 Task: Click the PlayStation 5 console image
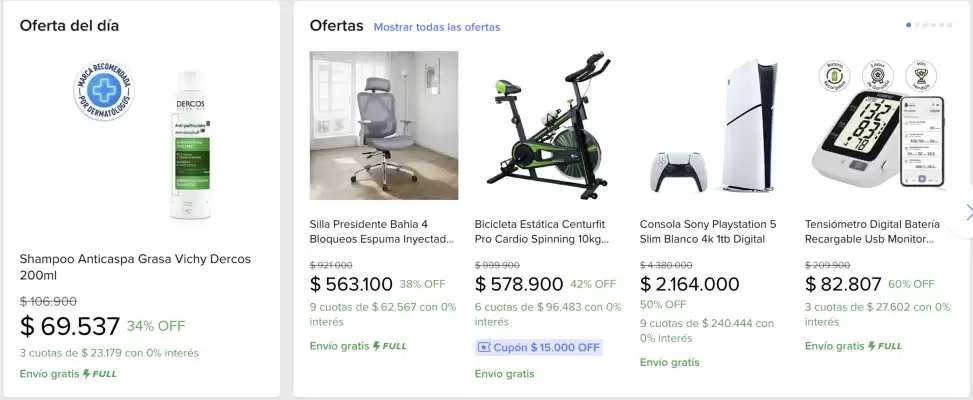[714, 125]
